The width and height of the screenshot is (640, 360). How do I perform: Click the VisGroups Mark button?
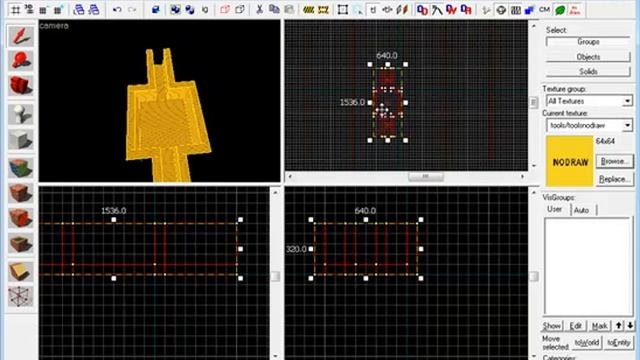(599, 326)
